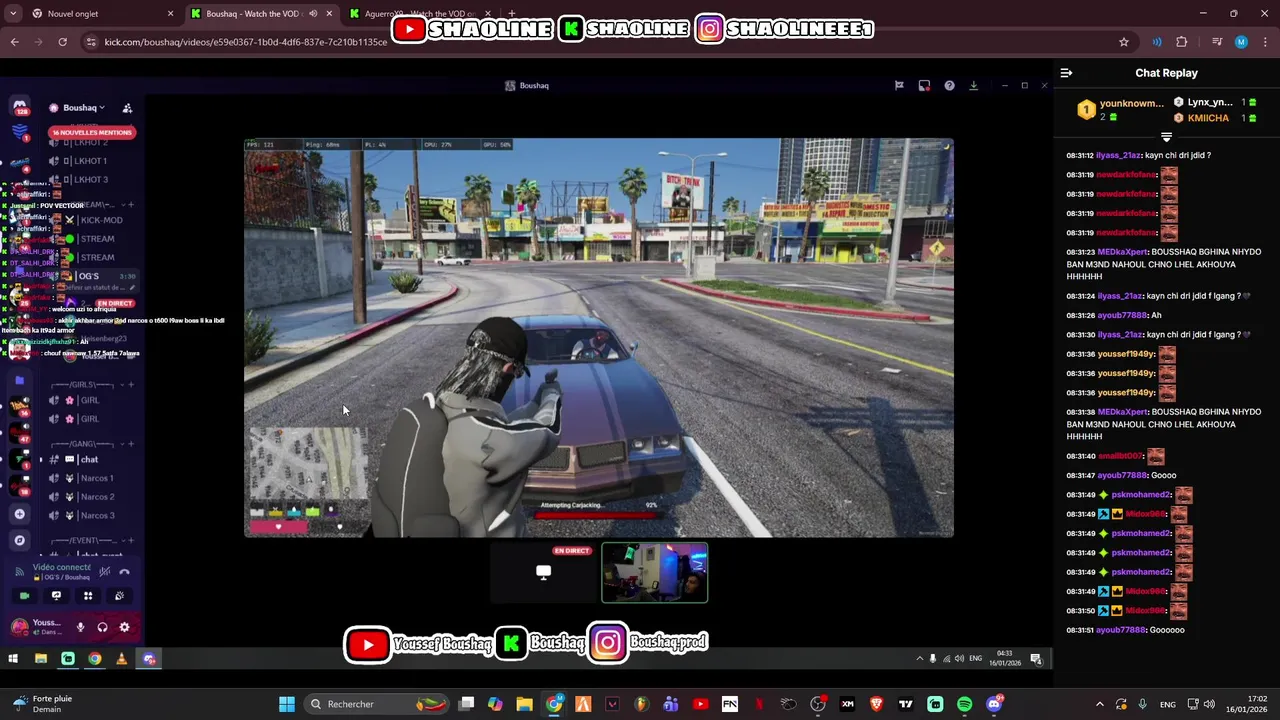This screenshot has width=1280, height=720.
Task: Click smallbt007 username in chat replay
Action: (1120, 456)
